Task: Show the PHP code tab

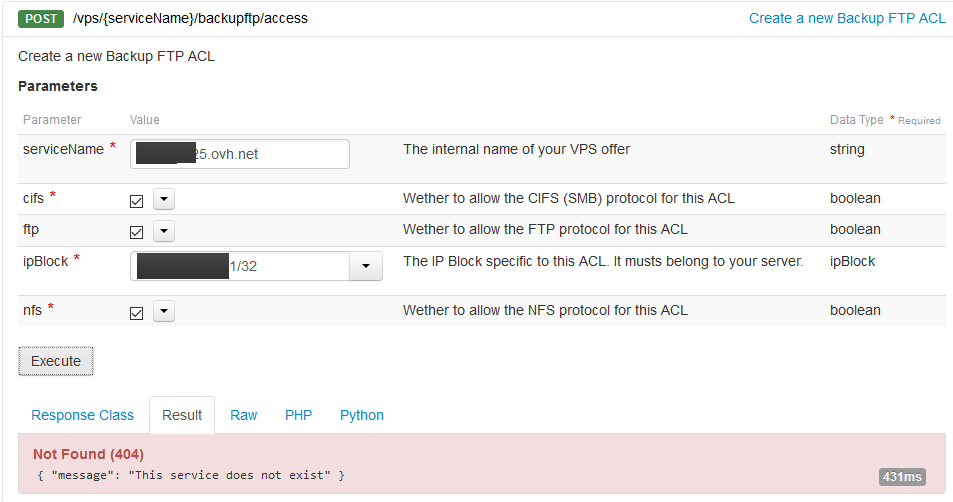Action: click(298, 415)
